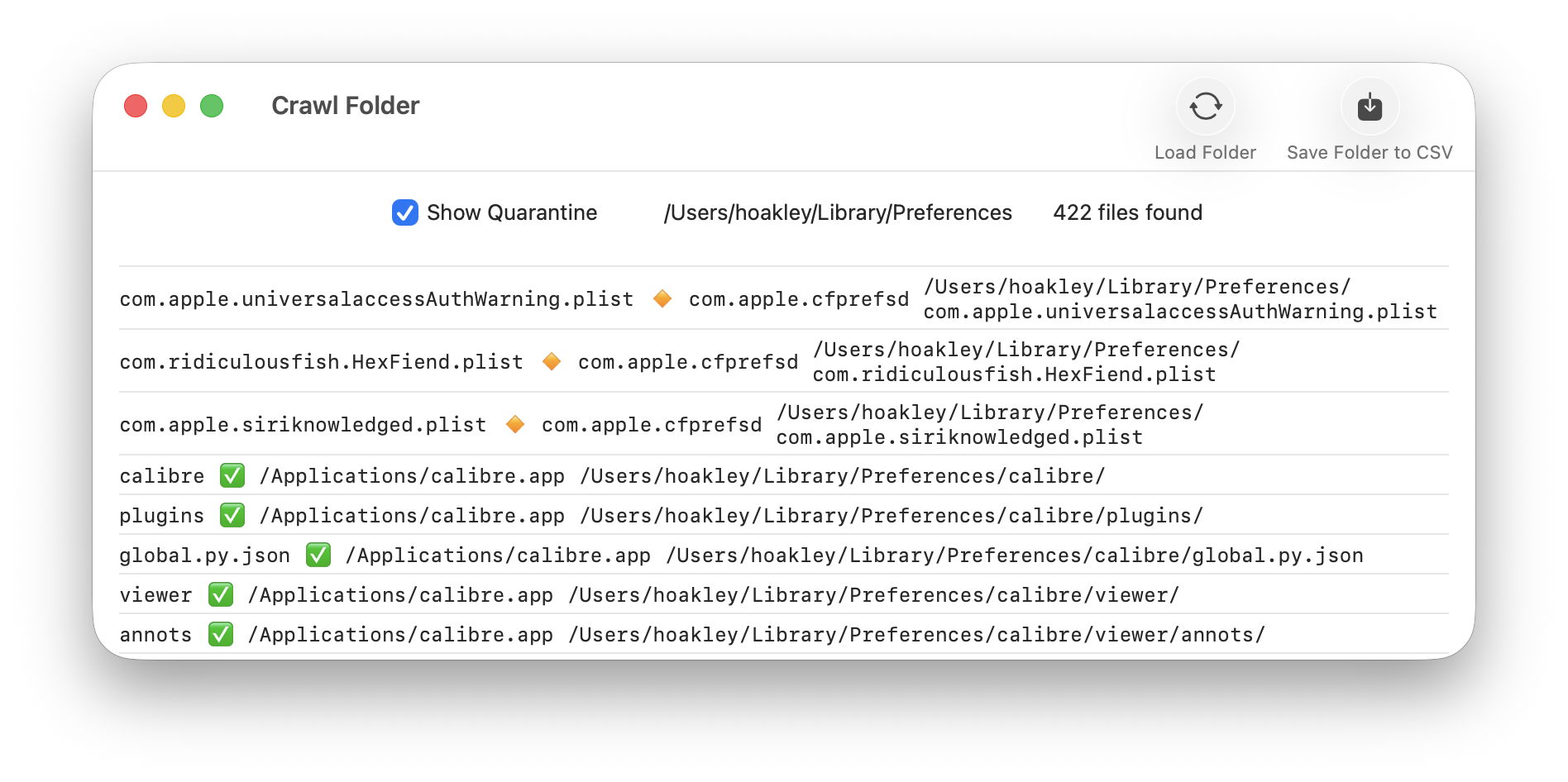Select the global.py.json file name
The height and width of the screenshot is (782, 1568).
[204, 556]
